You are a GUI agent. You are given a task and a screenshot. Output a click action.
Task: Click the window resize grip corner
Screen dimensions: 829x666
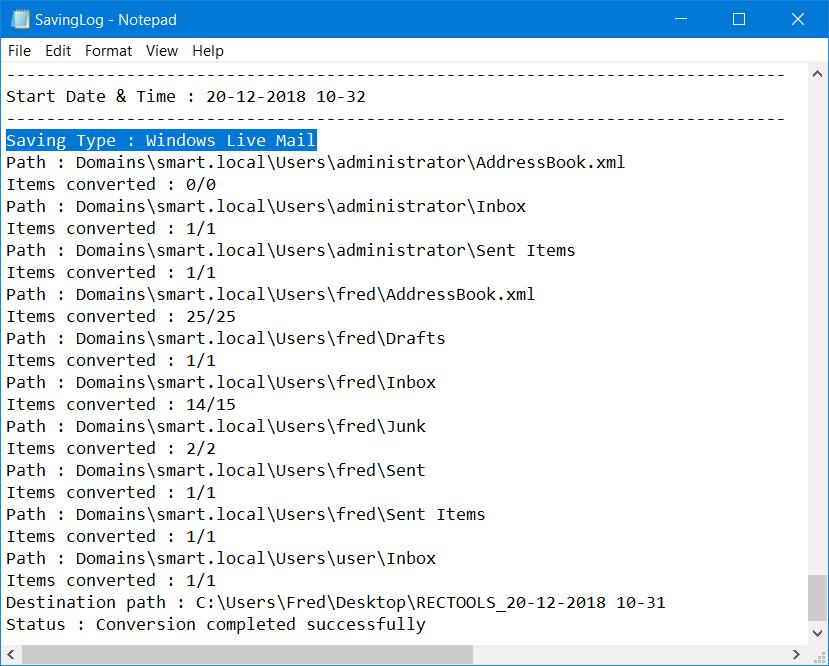(817, 655)
